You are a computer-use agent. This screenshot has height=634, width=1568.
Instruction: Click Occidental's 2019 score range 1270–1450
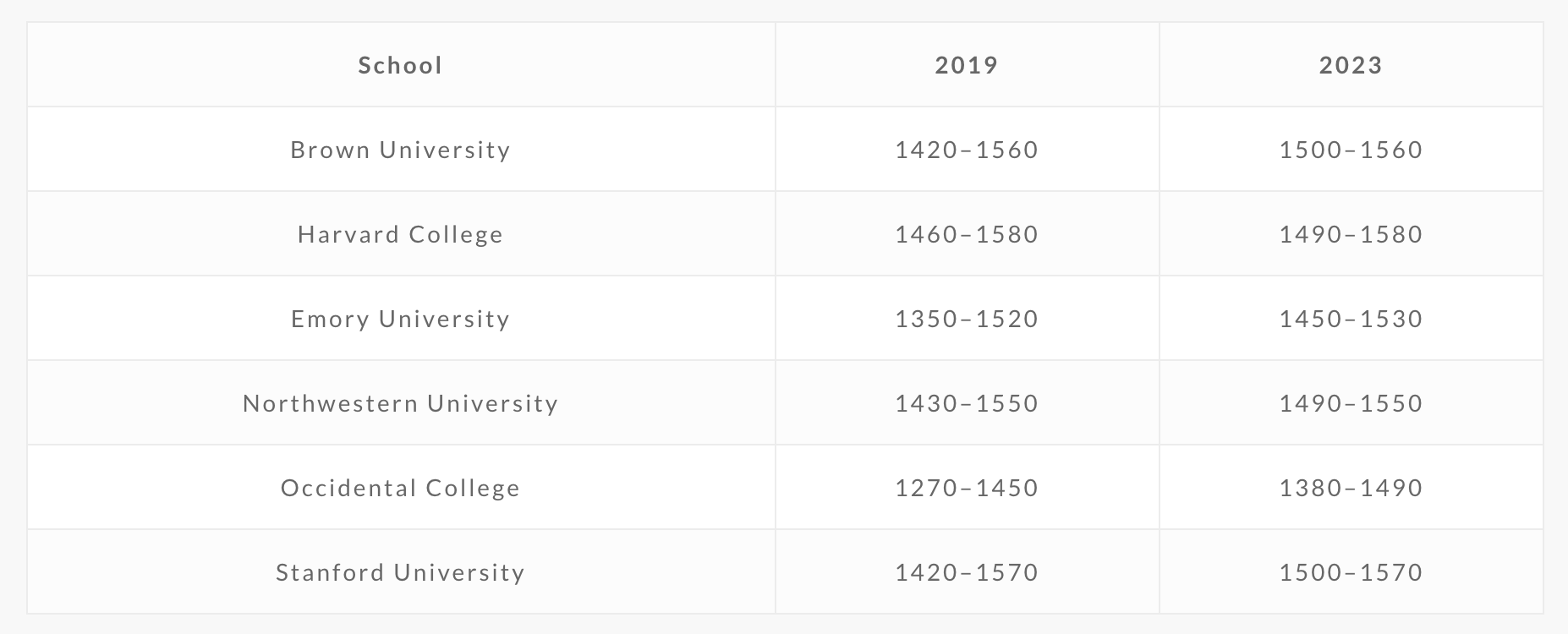click(x=967, y=488)
